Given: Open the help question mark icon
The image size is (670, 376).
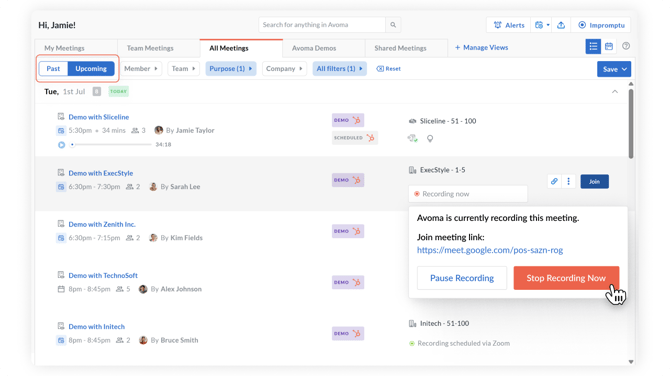Looking at the screenshot, I should click(x=626, y=46).
